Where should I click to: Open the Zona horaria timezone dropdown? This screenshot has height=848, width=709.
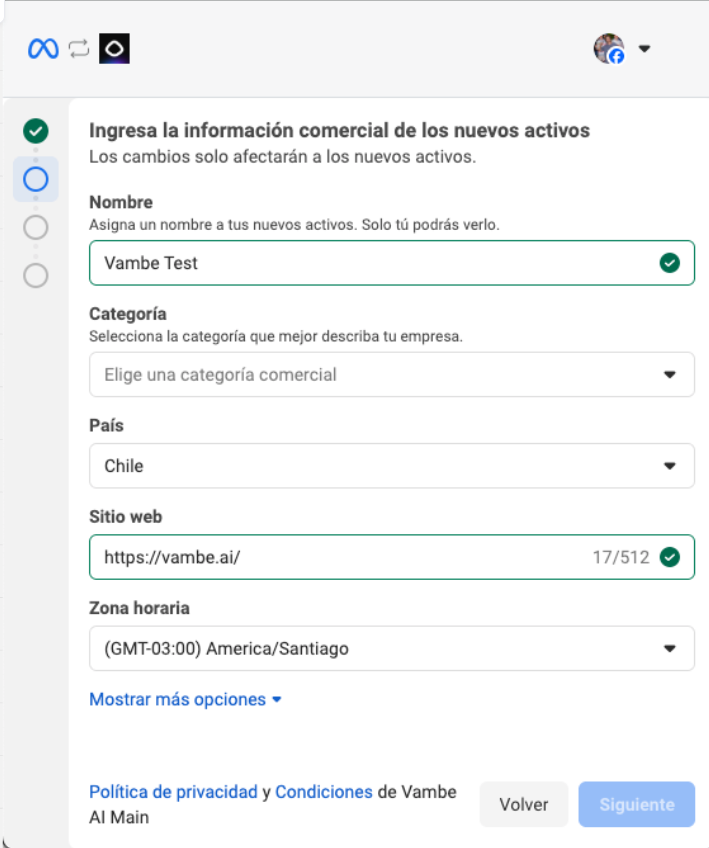coord(391,649)
